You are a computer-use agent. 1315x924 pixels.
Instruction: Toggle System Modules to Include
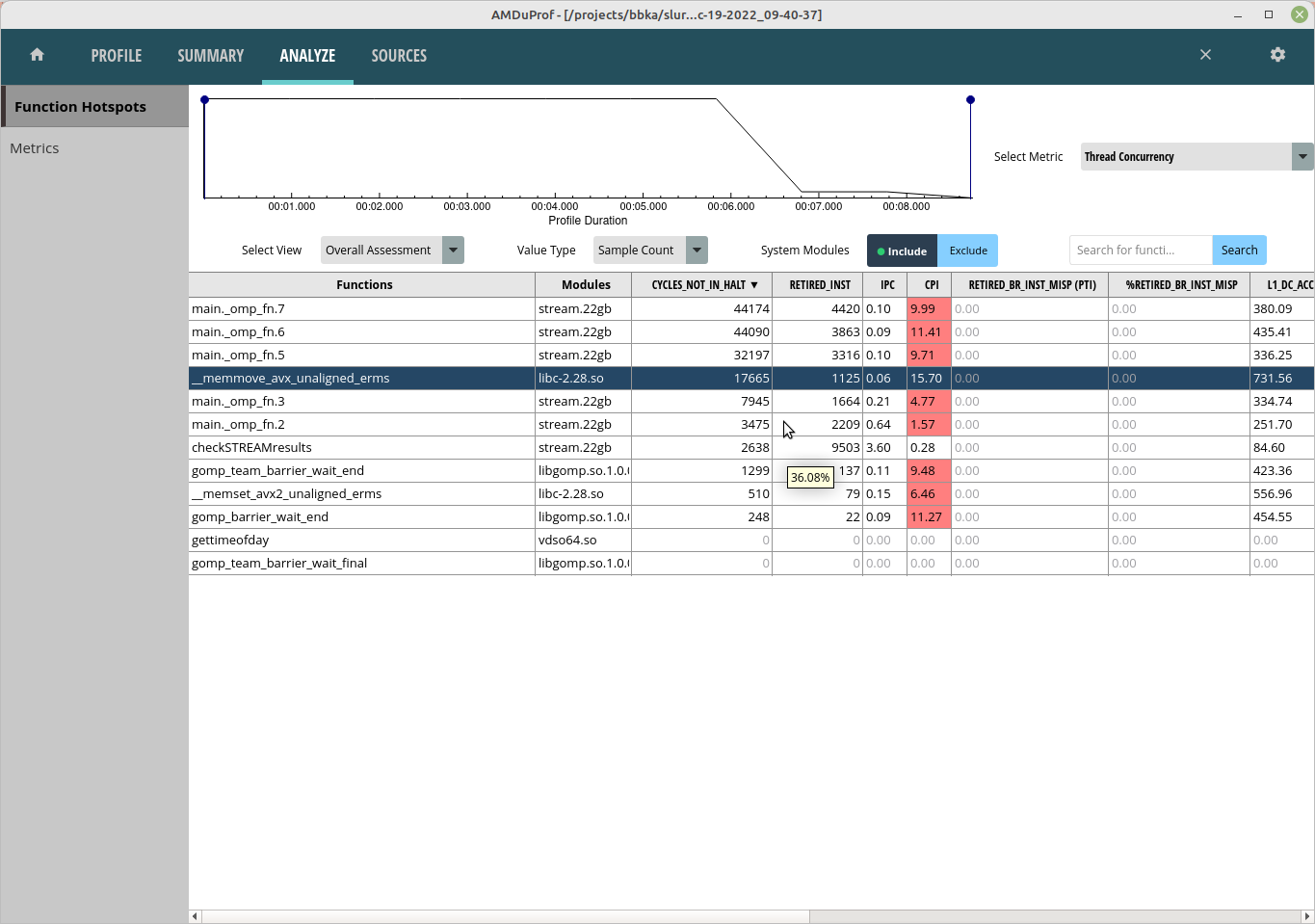[x=902, y=251]
